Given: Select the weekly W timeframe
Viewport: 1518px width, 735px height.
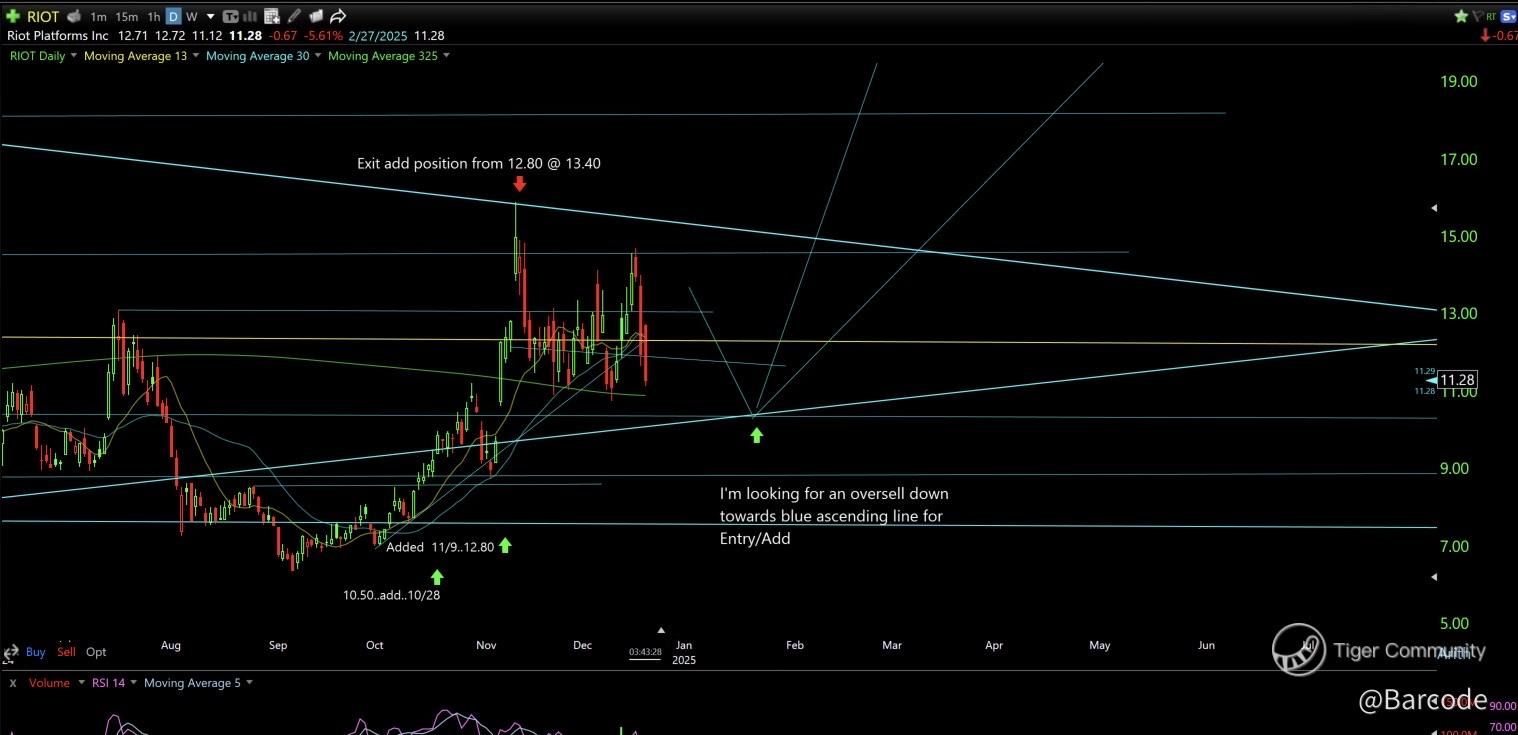Looking at the screenshot, I should pyautogui.click(x=192, y=17).
